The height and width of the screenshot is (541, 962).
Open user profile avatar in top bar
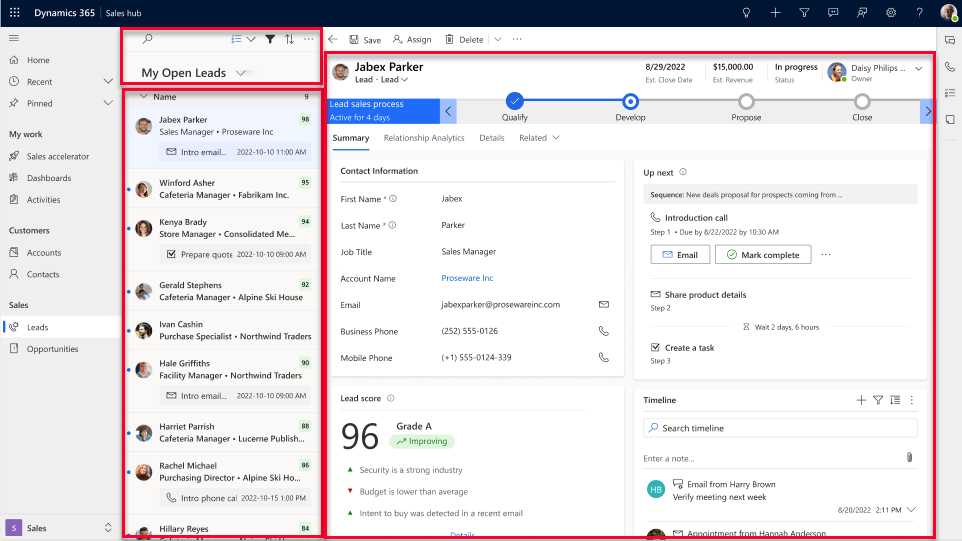949,12
